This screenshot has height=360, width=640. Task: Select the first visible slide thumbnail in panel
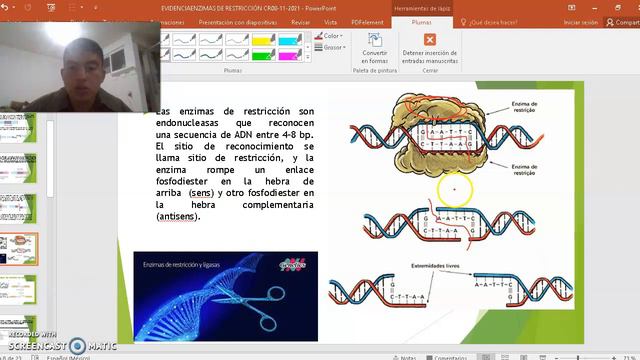coord(18,128)
